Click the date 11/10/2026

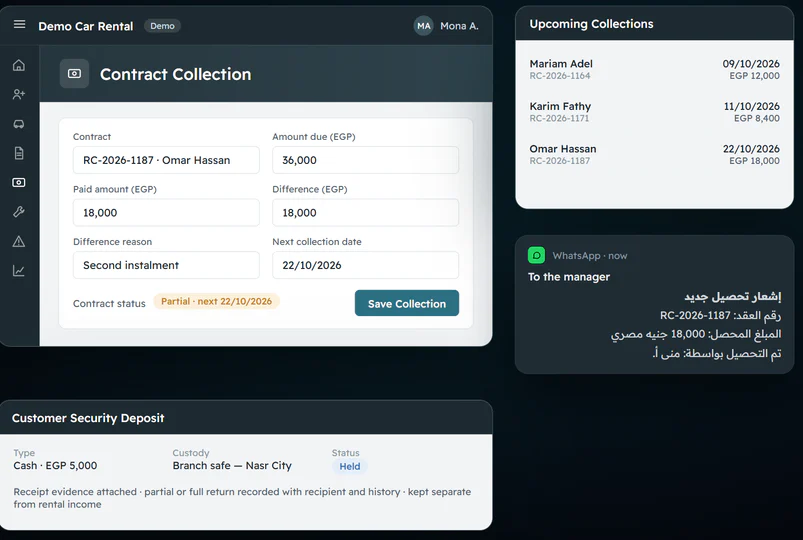point(751,106)
